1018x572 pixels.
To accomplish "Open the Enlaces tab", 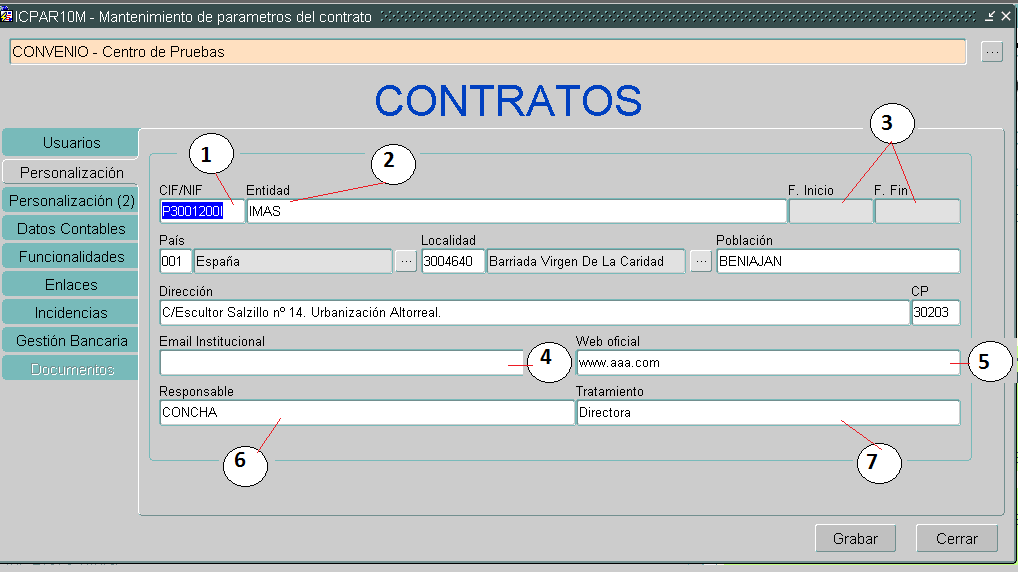I will pos(71,284).
